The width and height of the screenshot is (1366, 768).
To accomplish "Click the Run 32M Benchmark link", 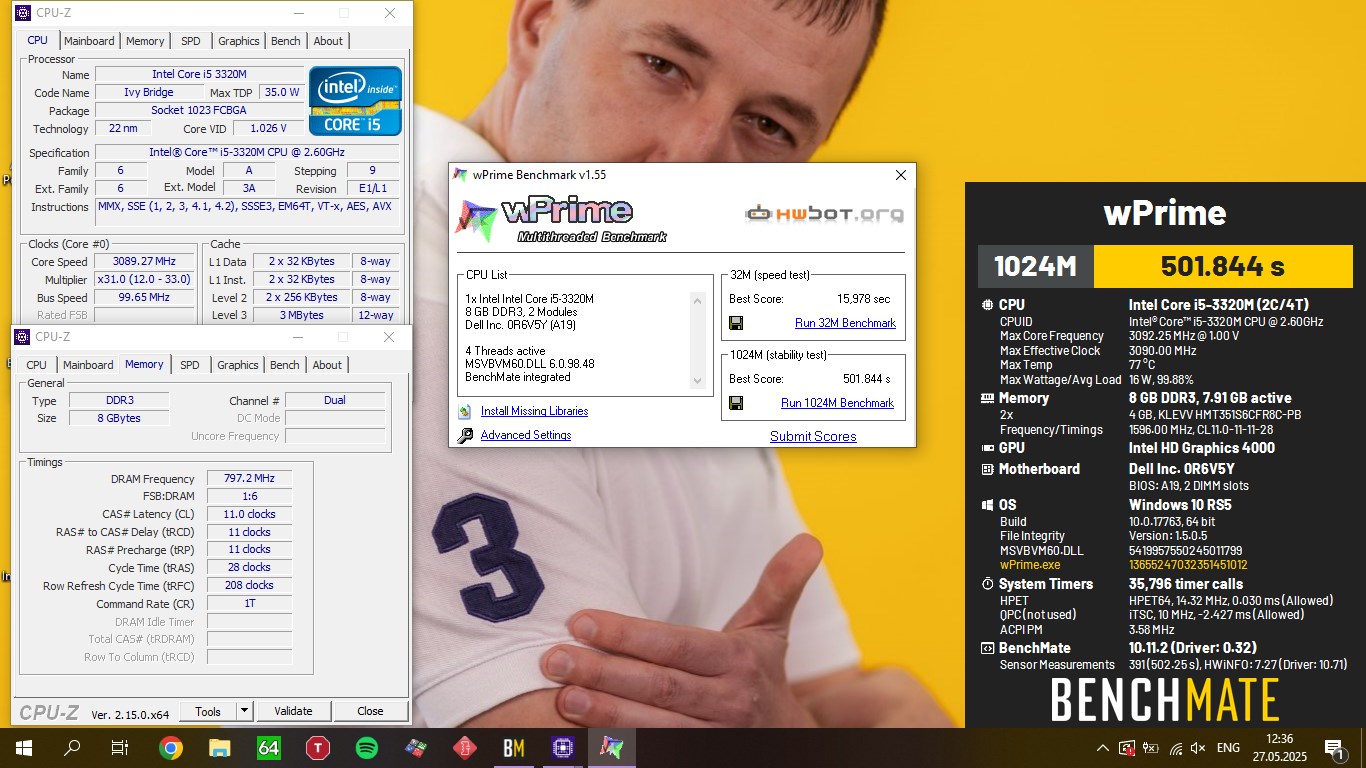I will click(x=845, y=323).
